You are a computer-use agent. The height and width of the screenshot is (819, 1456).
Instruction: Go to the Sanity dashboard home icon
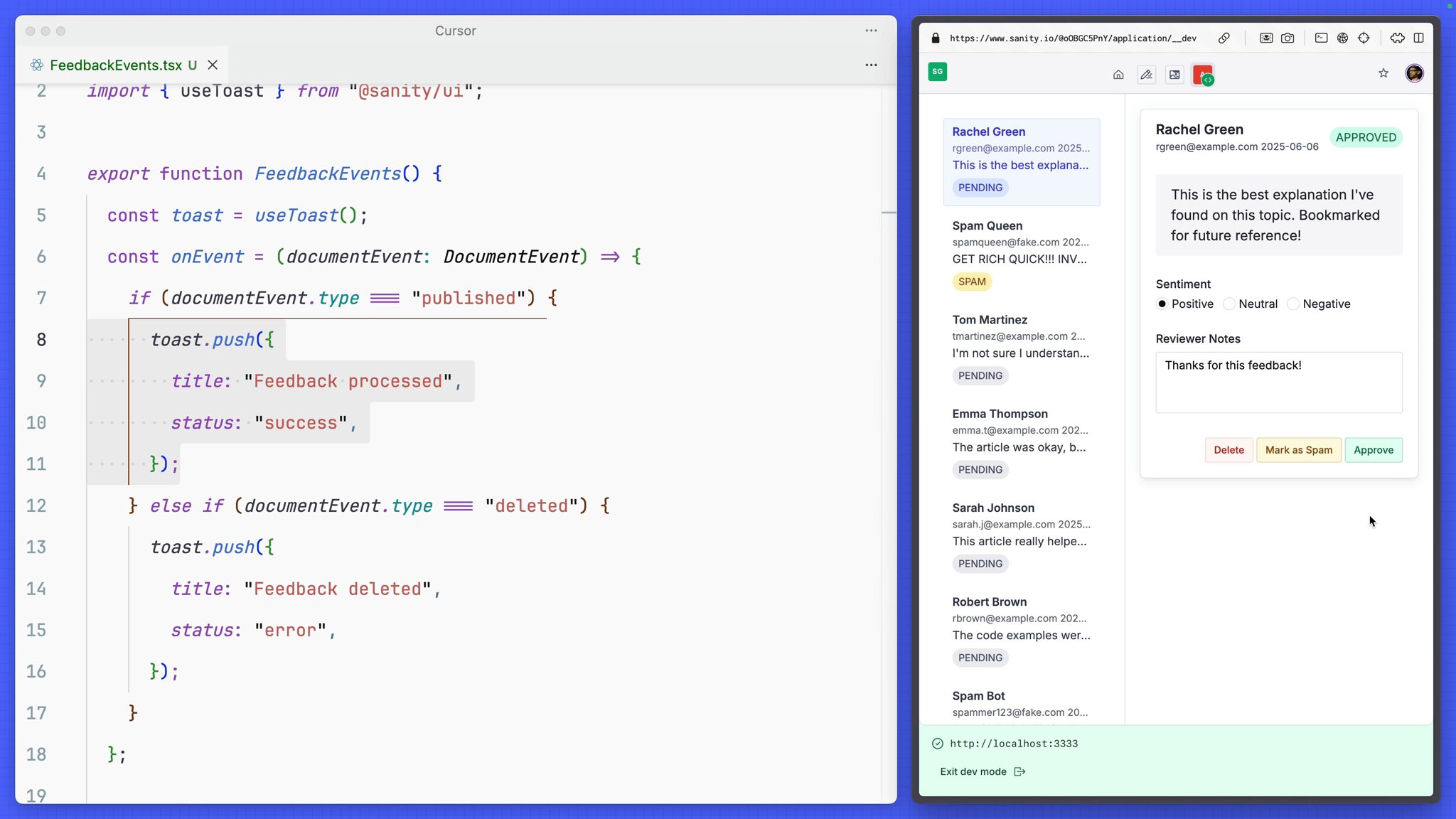pos(1118,75)
